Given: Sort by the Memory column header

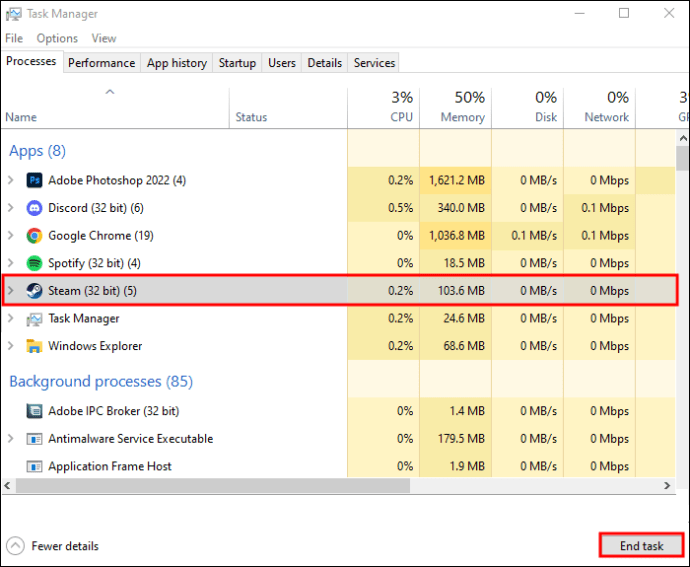Looking at the screenshot, I should (455, 107).
